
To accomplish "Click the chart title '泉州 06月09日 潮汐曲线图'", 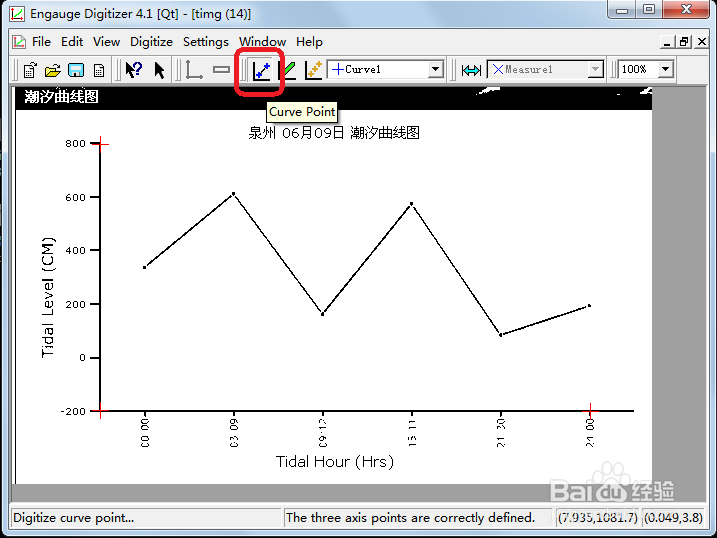I will (x=334, y=133).
